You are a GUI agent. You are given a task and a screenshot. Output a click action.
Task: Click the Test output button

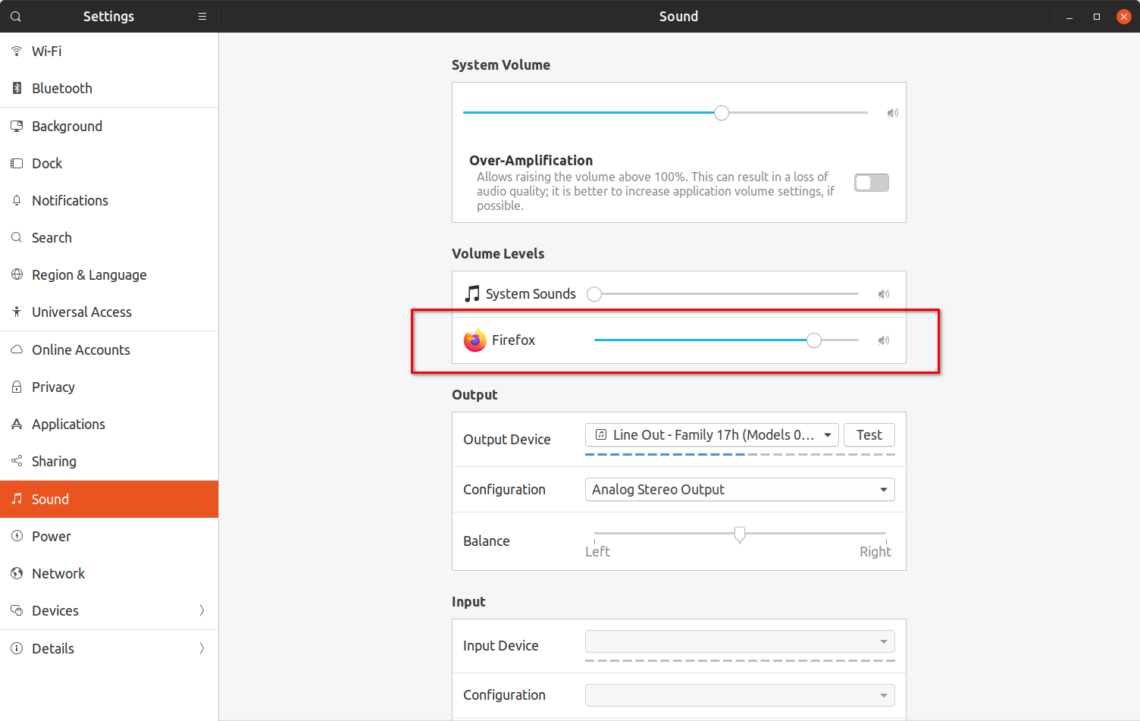click(x=869, y=435)
